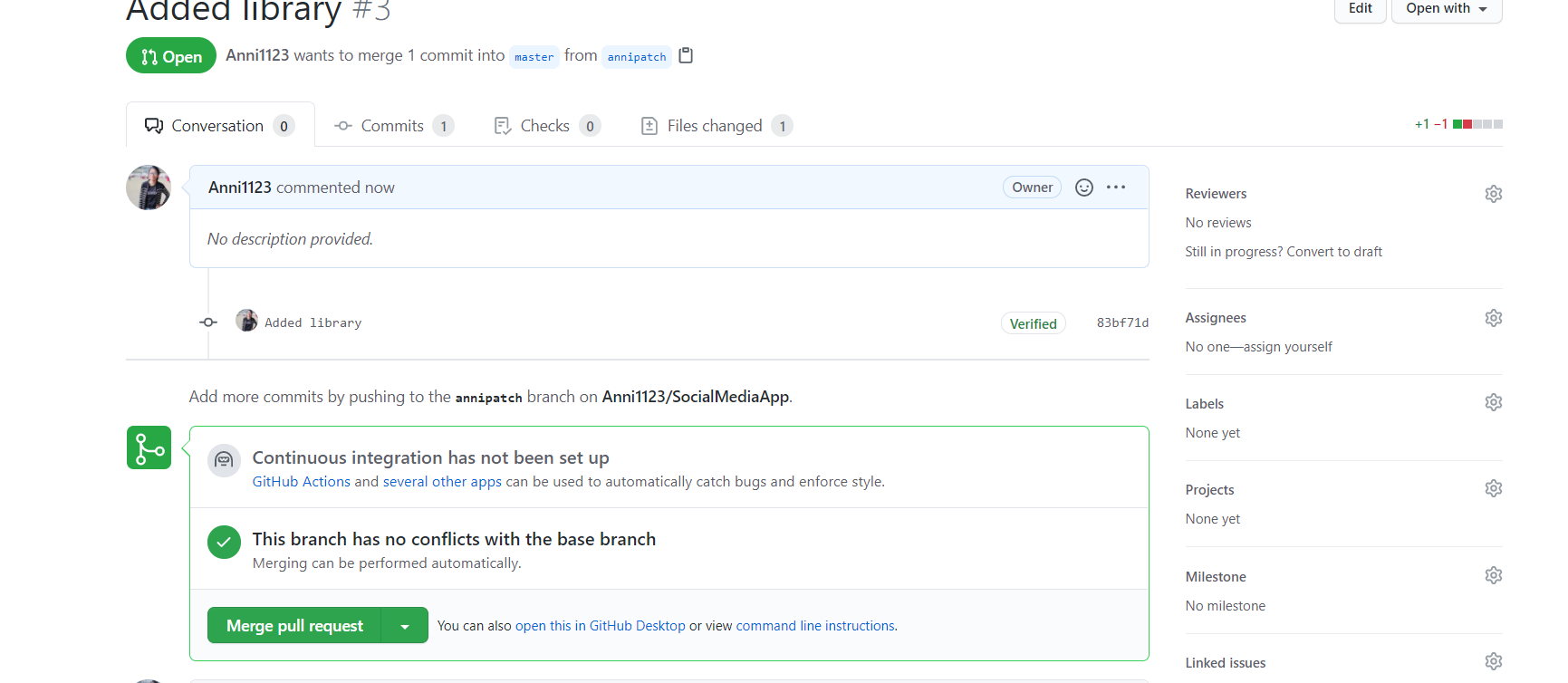This screenshot has height=683, width=1568.
Task: Open Anni1123's profile avatar beside the comment
Action: 149,188
